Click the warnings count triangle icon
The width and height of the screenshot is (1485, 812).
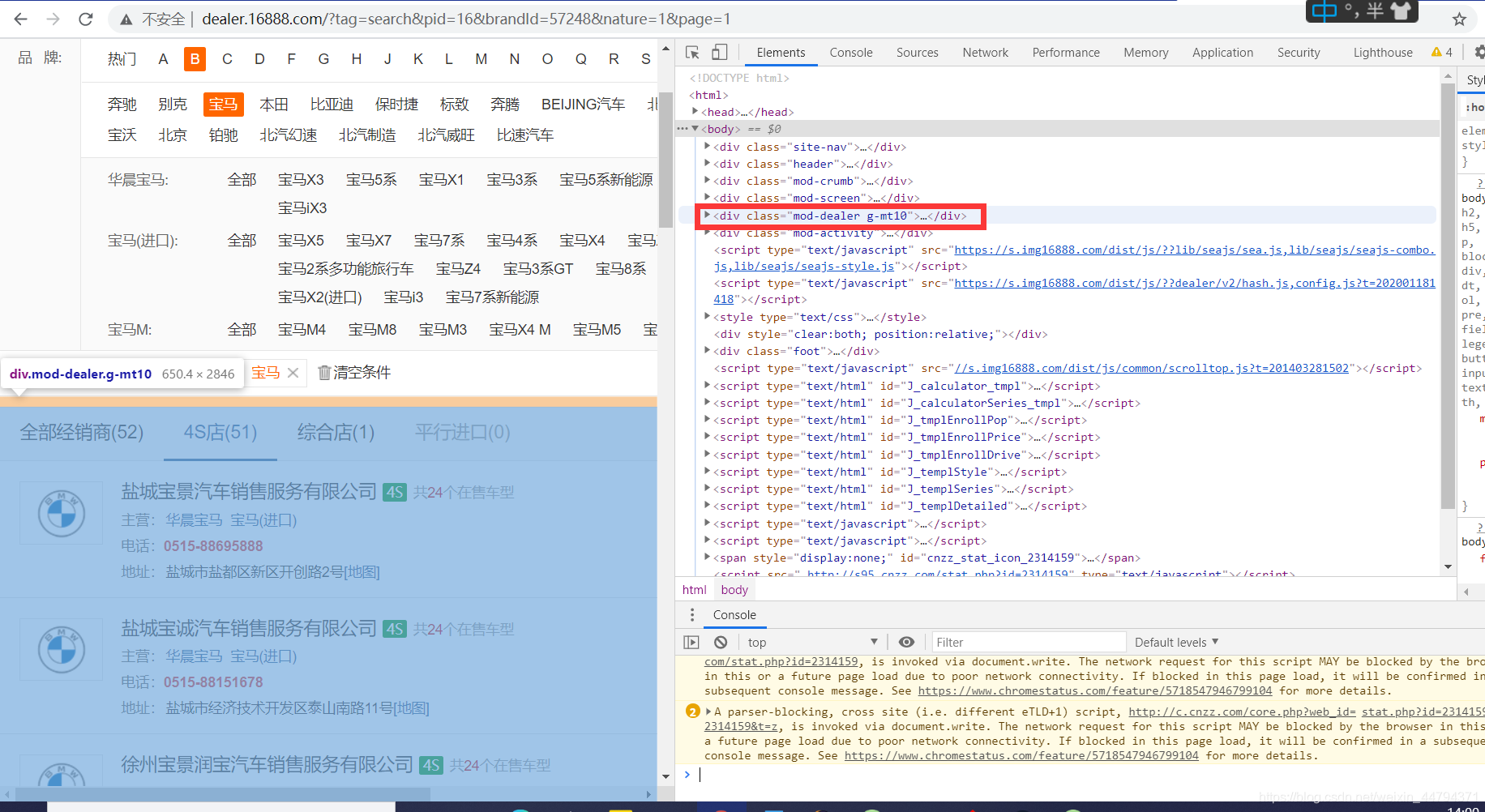(x=1436, y=52)
